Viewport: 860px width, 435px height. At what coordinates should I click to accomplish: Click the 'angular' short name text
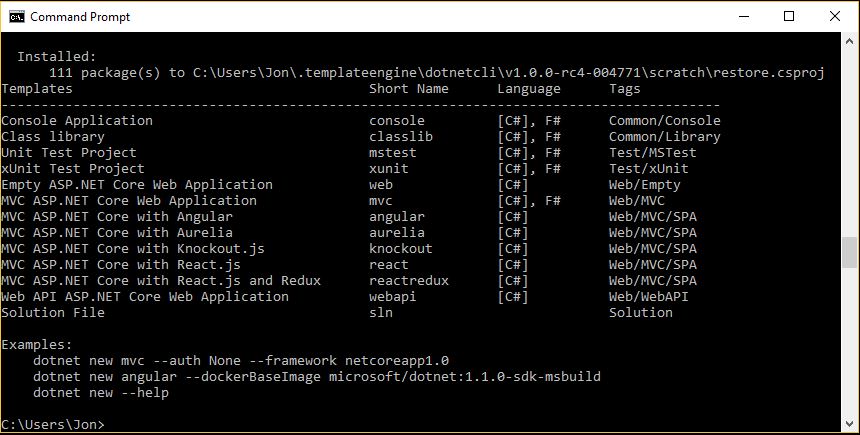pos(397,217)
